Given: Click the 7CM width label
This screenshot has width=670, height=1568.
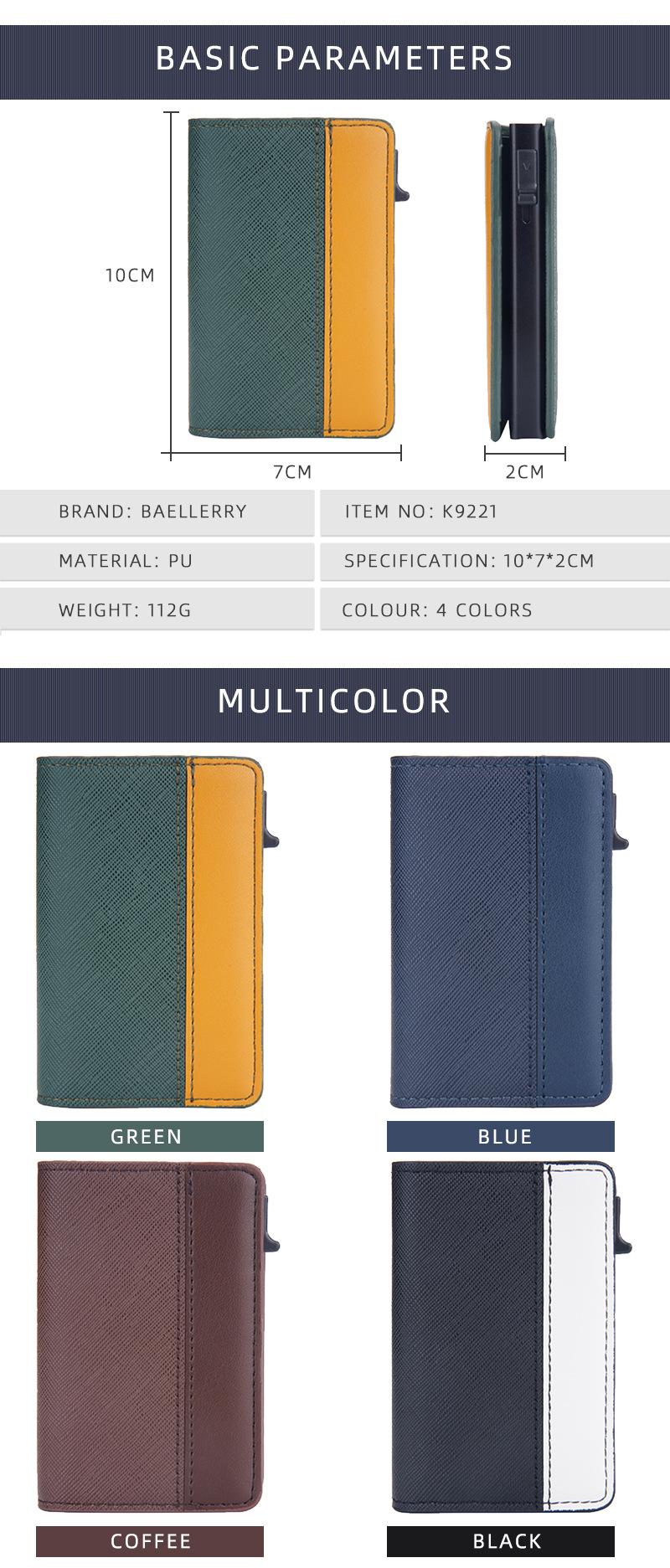Looking at the screenshot, I should 292,472.
